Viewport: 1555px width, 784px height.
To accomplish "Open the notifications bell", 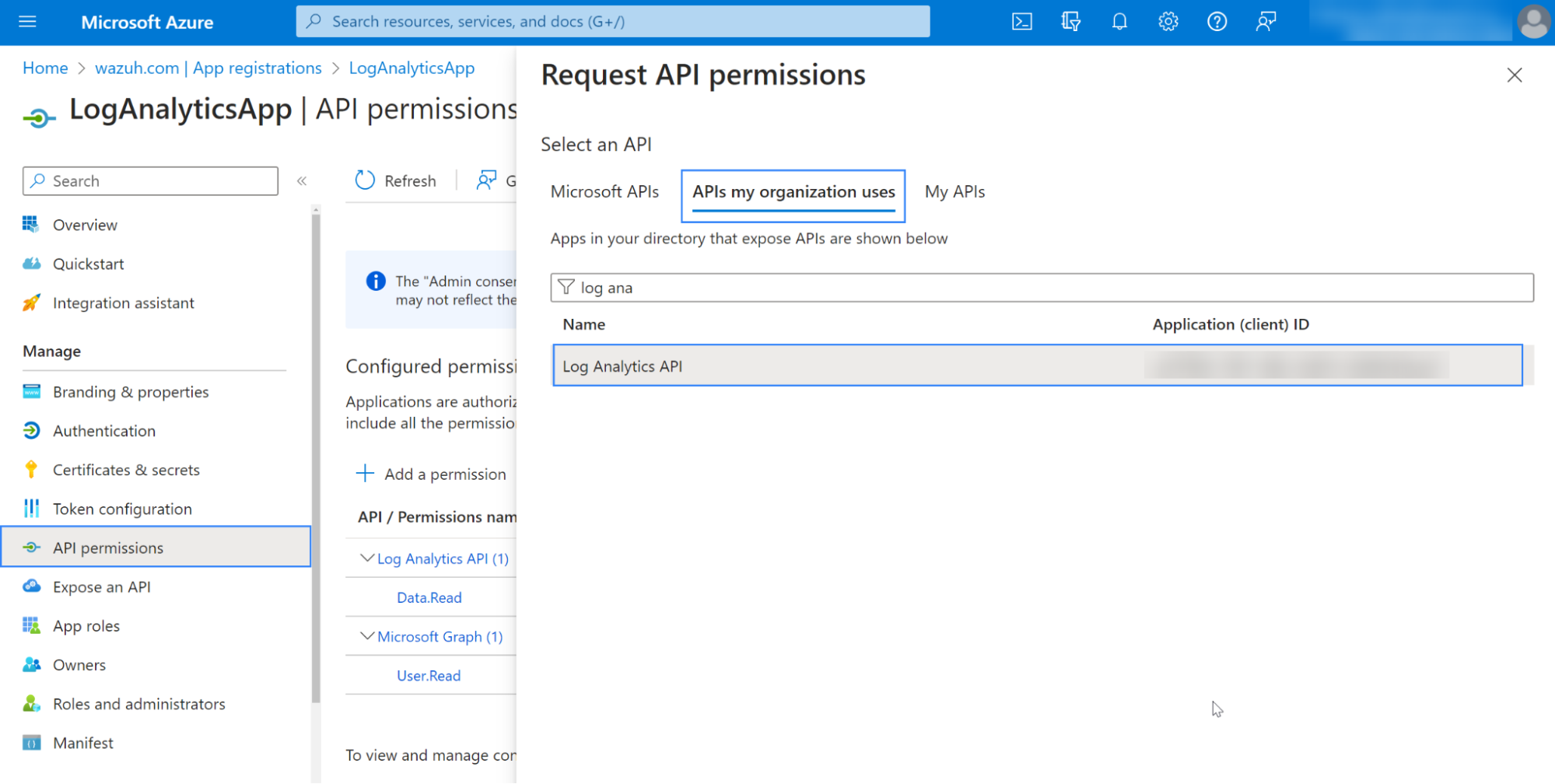I will pyautogui.click(x=1119, y=22).
